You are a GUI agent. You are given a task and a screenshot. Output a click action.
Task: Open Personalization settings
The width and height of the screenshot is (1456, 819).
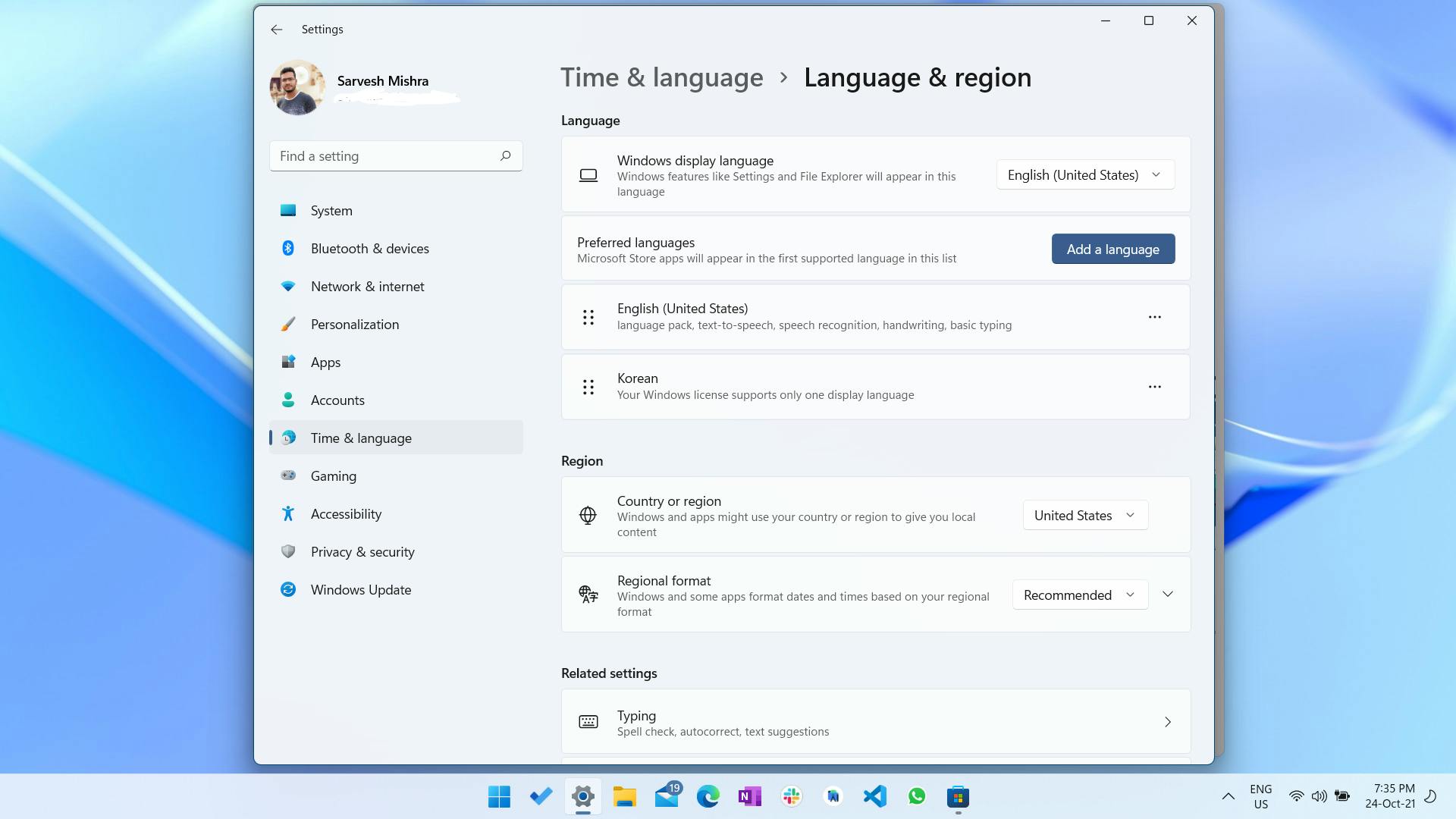354,323
